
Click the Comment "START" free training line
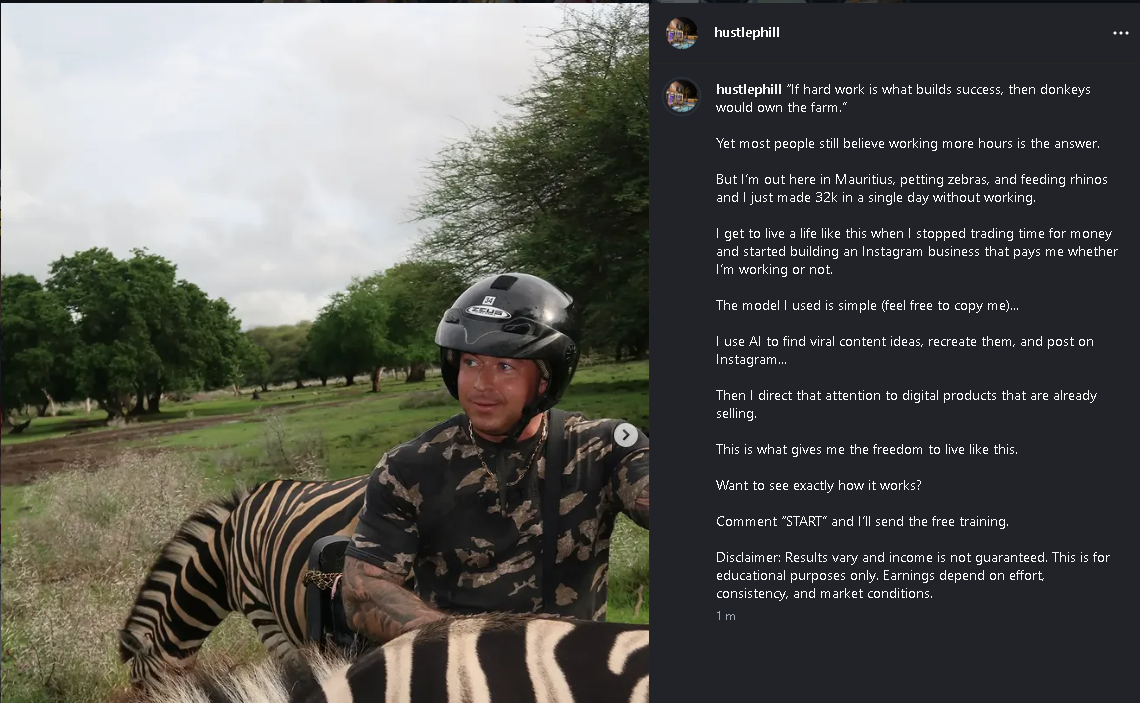pos(862,522)
